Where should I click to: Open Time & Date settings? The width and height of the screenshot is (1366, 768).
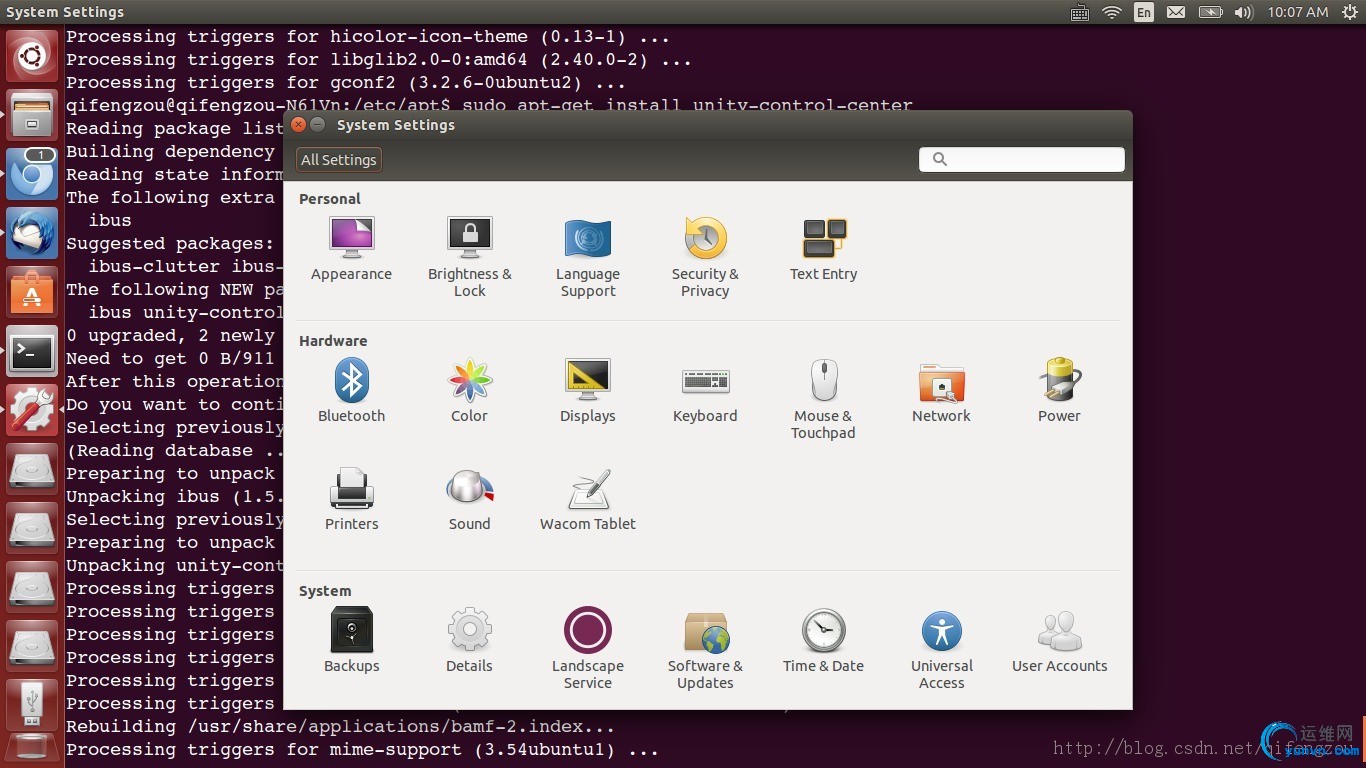click(824, 642)
